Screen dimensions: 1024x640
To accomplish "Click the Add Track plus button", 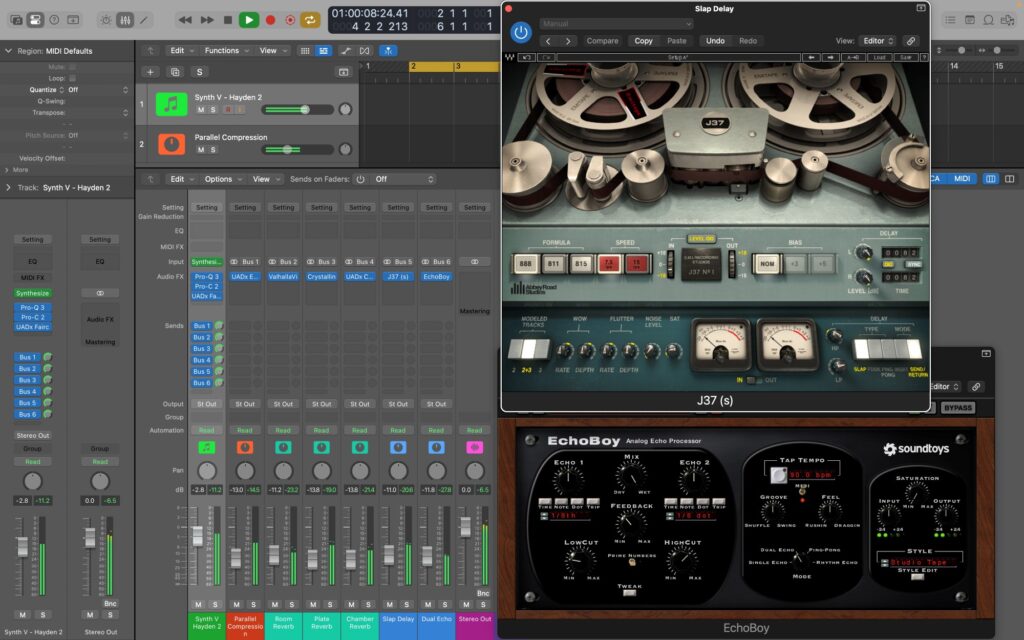I will tap(149, 72).
